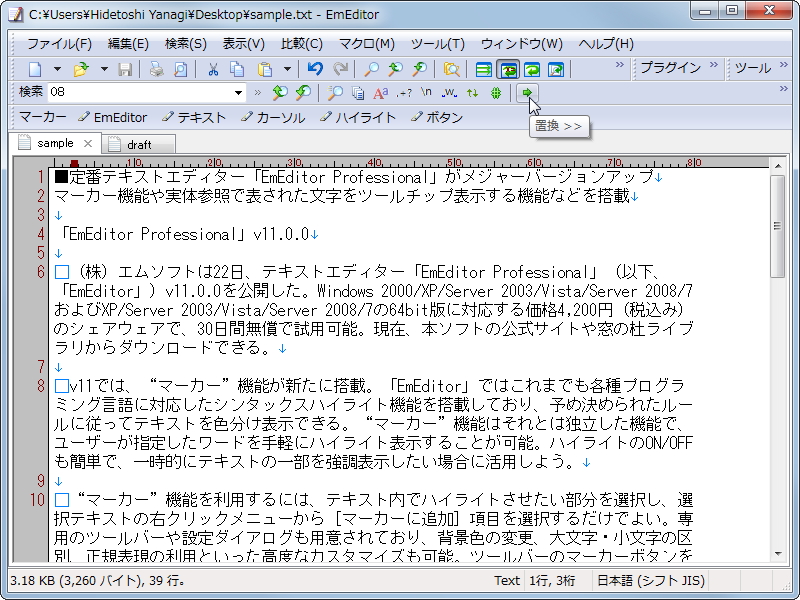Enable regular expressions with the .+? toggle

(404, 92)
